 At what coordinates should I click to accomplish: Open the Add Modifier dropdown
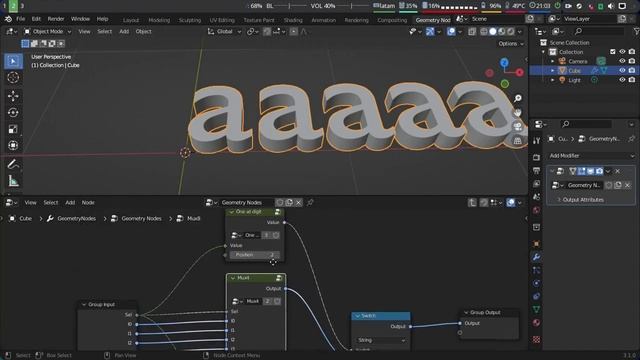[591, 156]
